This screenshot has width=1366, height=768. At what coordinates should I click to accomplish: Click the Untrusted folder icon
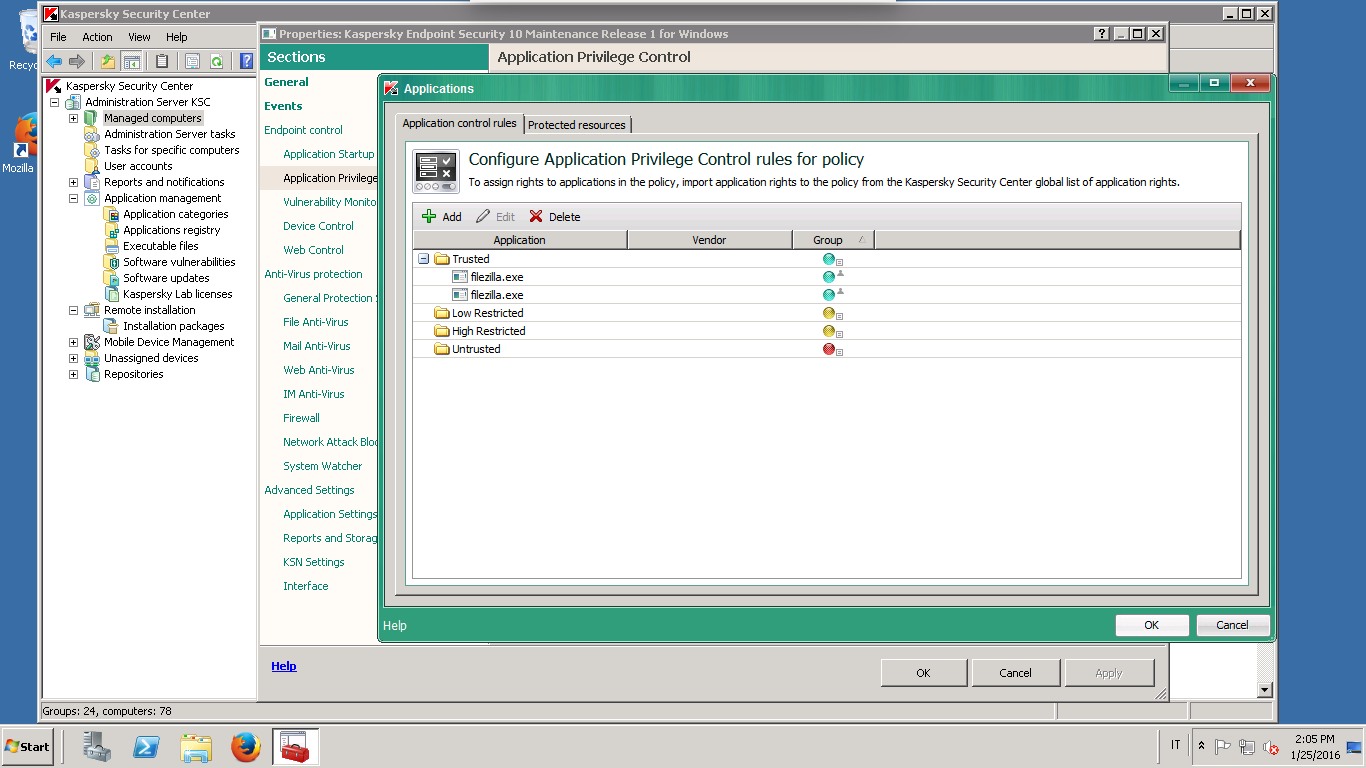[441, 349]
